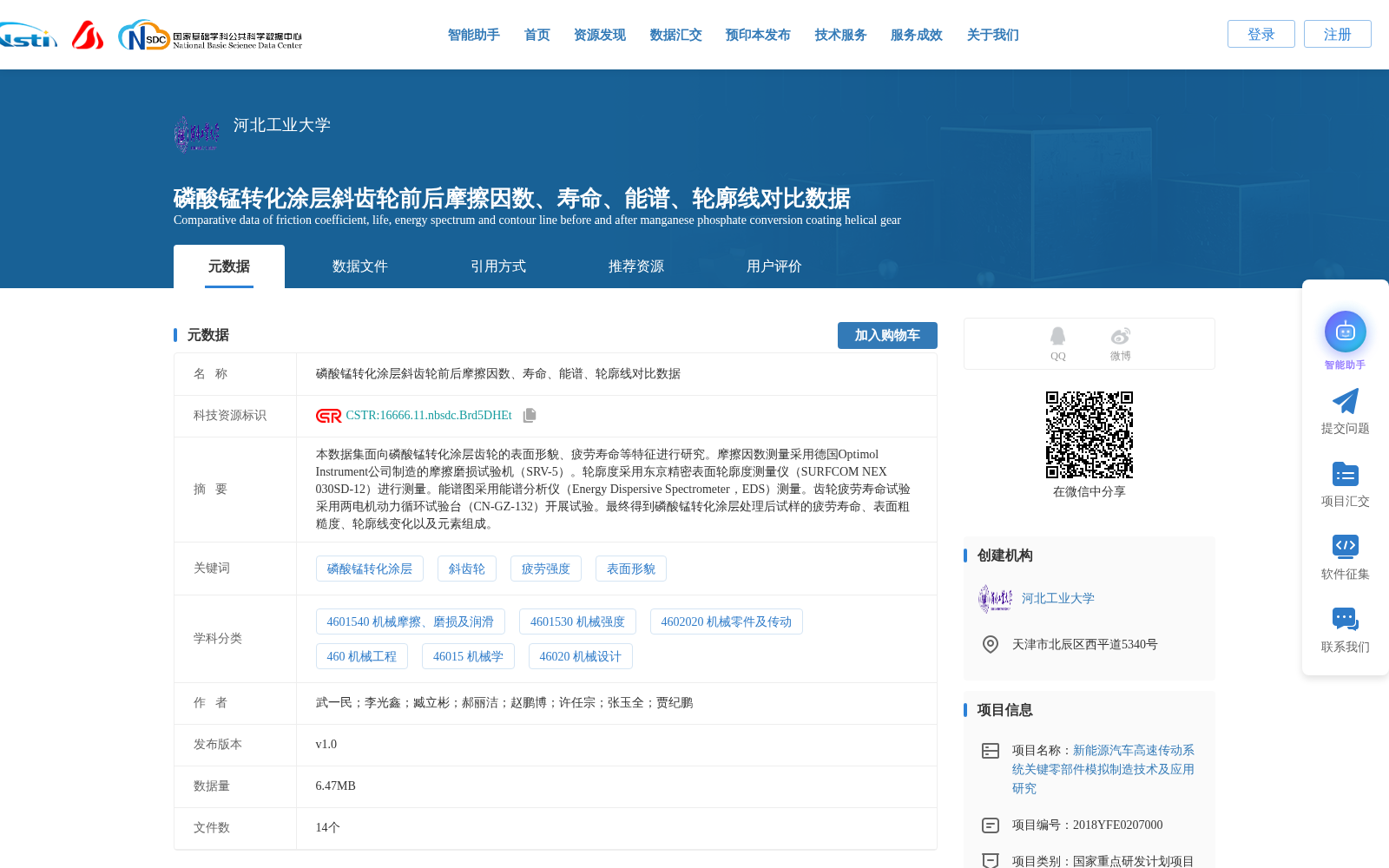Click 联系我们 chat icon in sidebar
The height and width of the screenshot is (868, 1389).
coord(1346,619)
